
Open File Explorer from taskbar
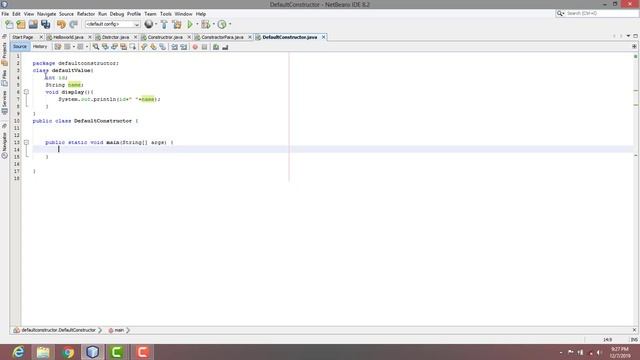(x=43, y=352)
